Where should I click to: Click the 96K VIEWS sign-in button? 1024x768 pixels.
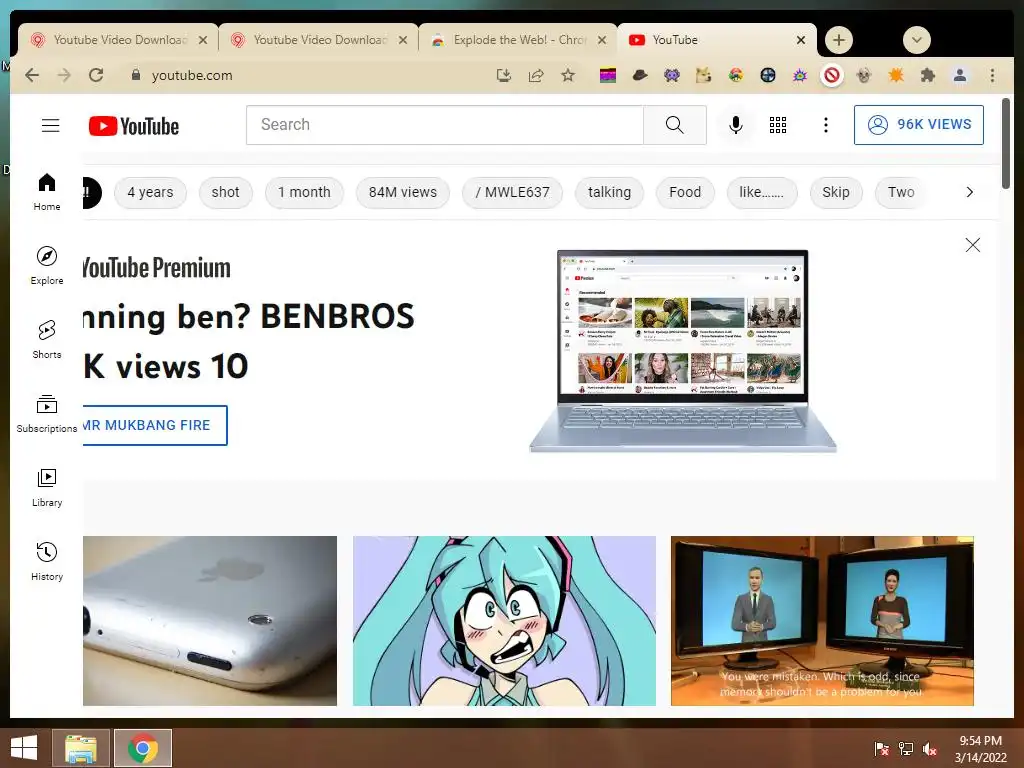[x=918, y=125]
